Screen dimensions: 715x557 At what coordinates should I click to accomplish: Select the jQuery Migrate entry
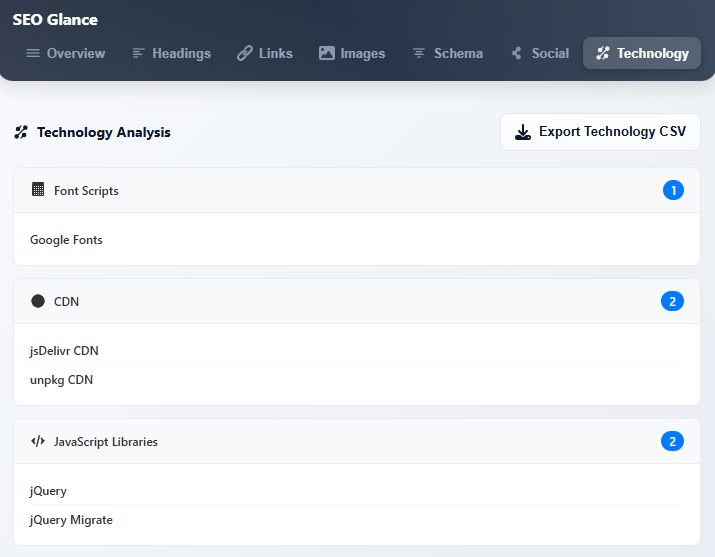[x=71, y=520]
